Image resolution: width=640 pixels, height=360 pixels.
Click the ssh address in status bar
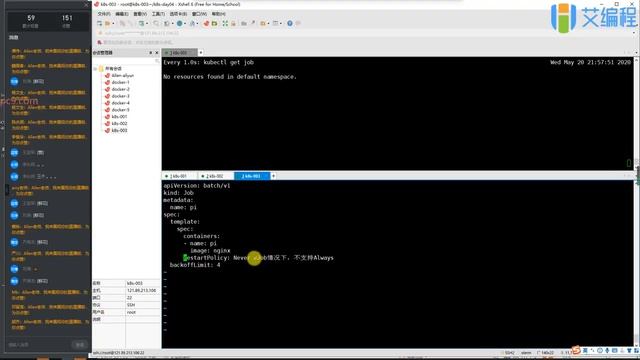(x=118, y=352)
